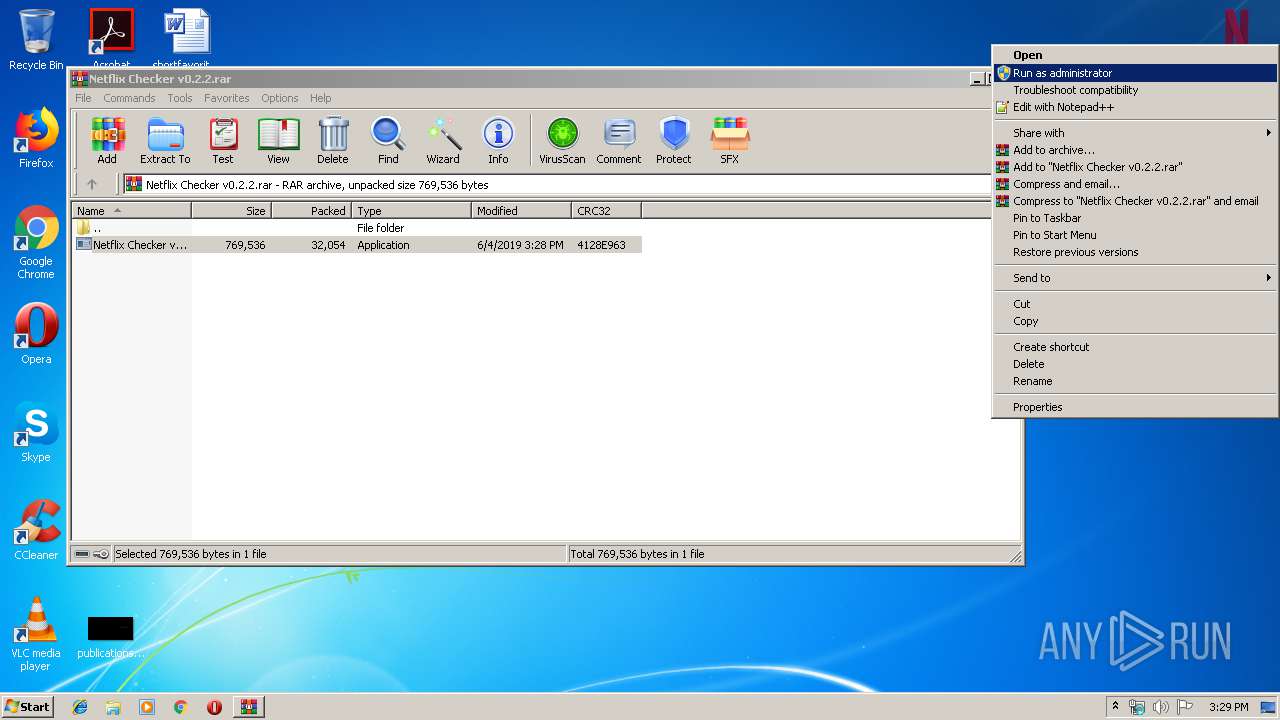Select Pin to Taskbar
This screenshot has height=720, width=1280.
click(x=1135, y=218)
